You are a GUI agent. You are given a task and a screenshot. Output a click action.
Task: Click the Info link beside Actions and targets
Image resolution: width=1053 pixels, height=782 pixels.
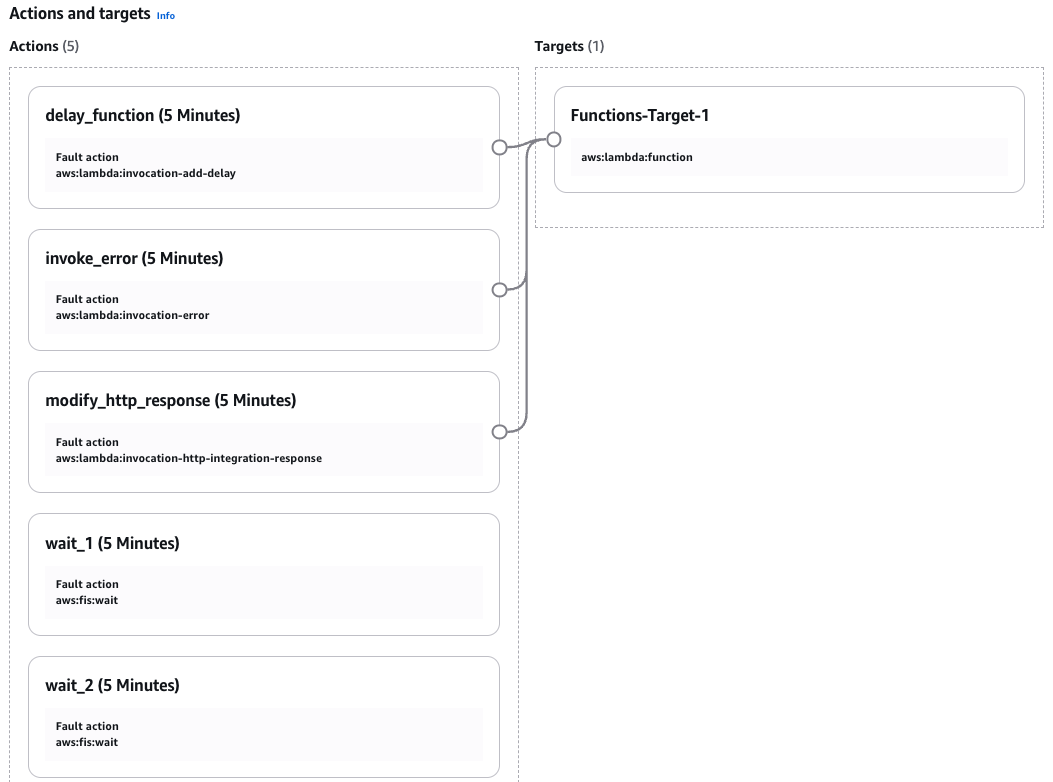(166, 16)
